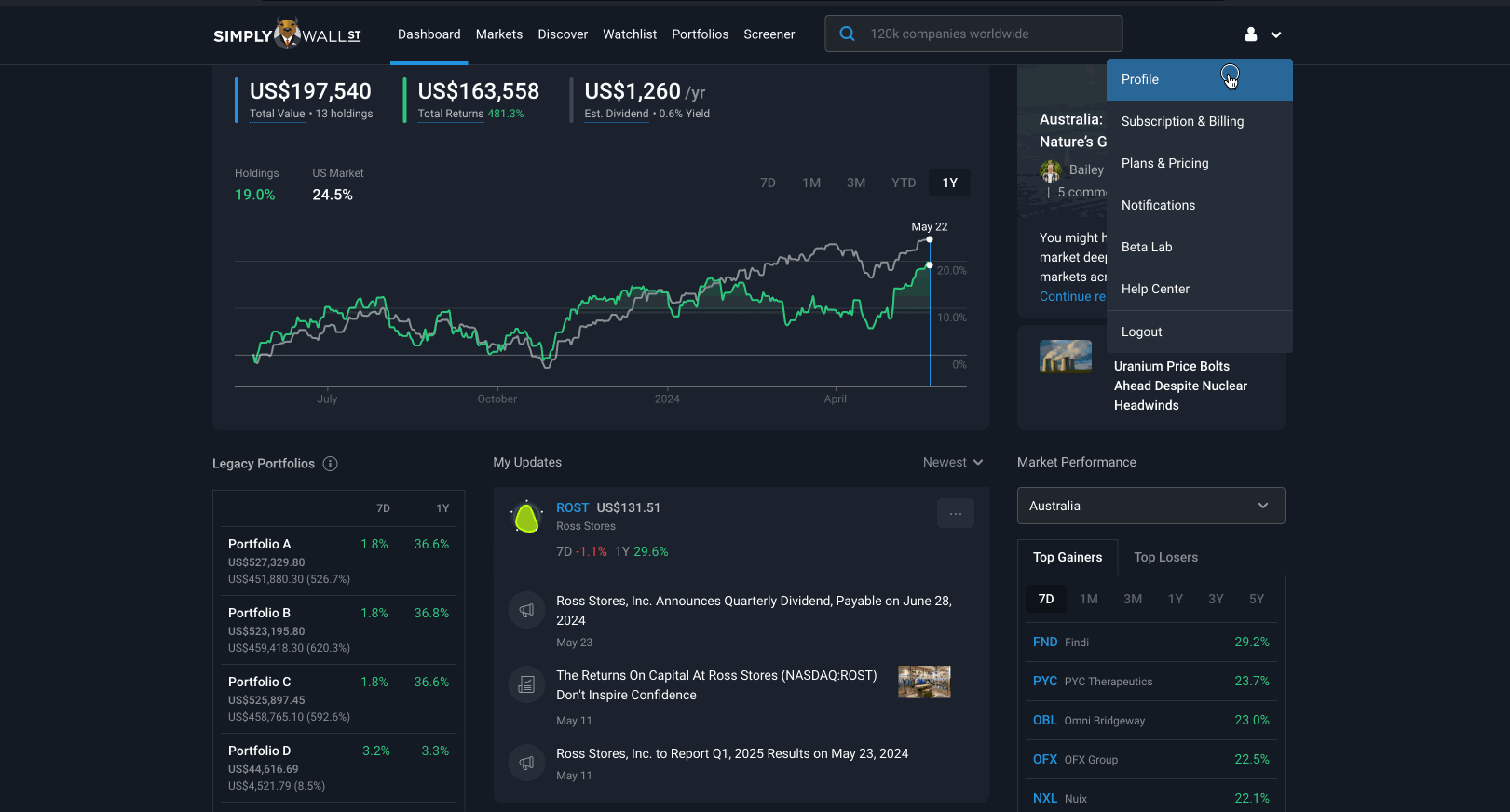
Task: Set chart range to 7D
Action: (x=768, y=183)
